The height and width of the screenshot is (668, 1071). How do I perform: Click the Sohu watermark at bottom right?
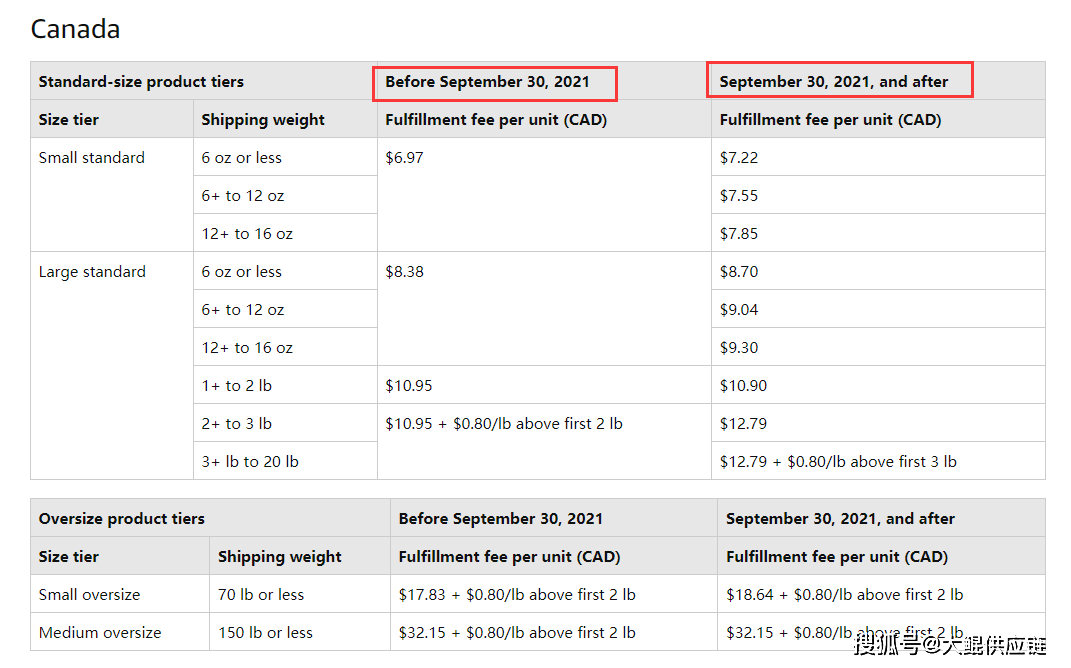[949, 644]
